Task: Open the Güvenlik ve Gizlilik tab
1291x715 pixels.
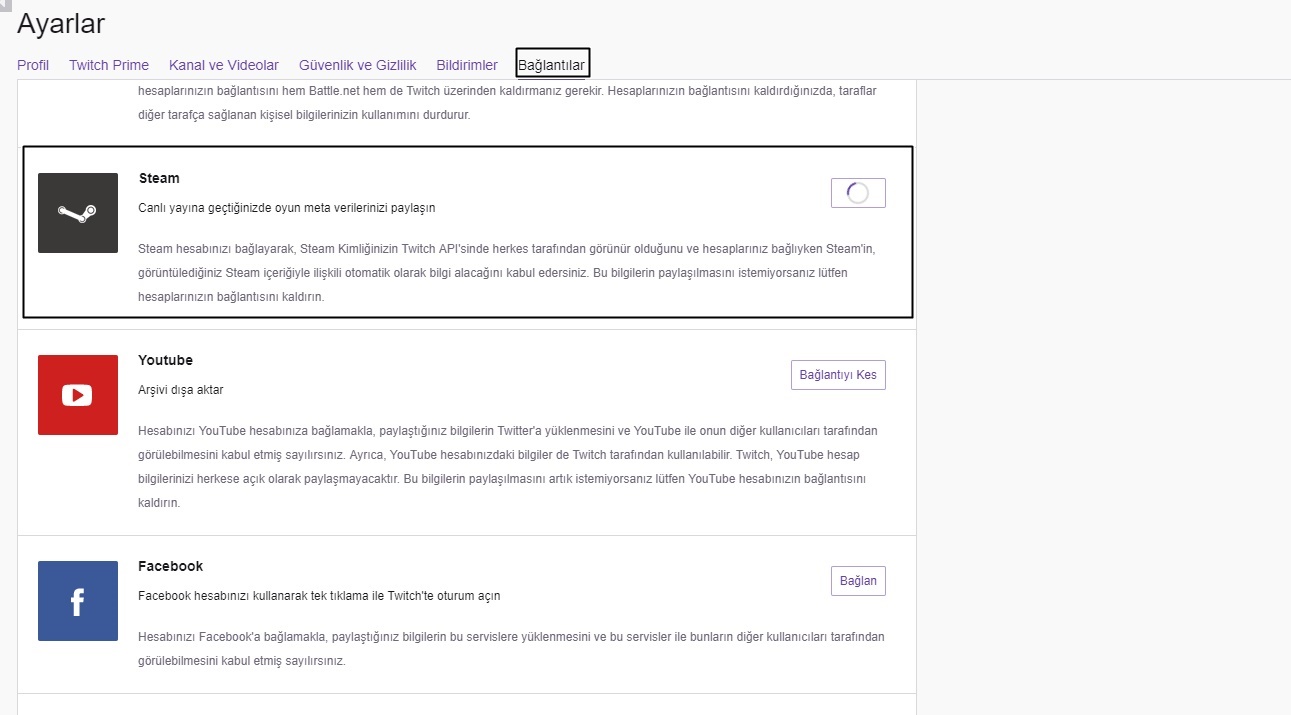Action: pyautogui.click(x=358, y=65)
